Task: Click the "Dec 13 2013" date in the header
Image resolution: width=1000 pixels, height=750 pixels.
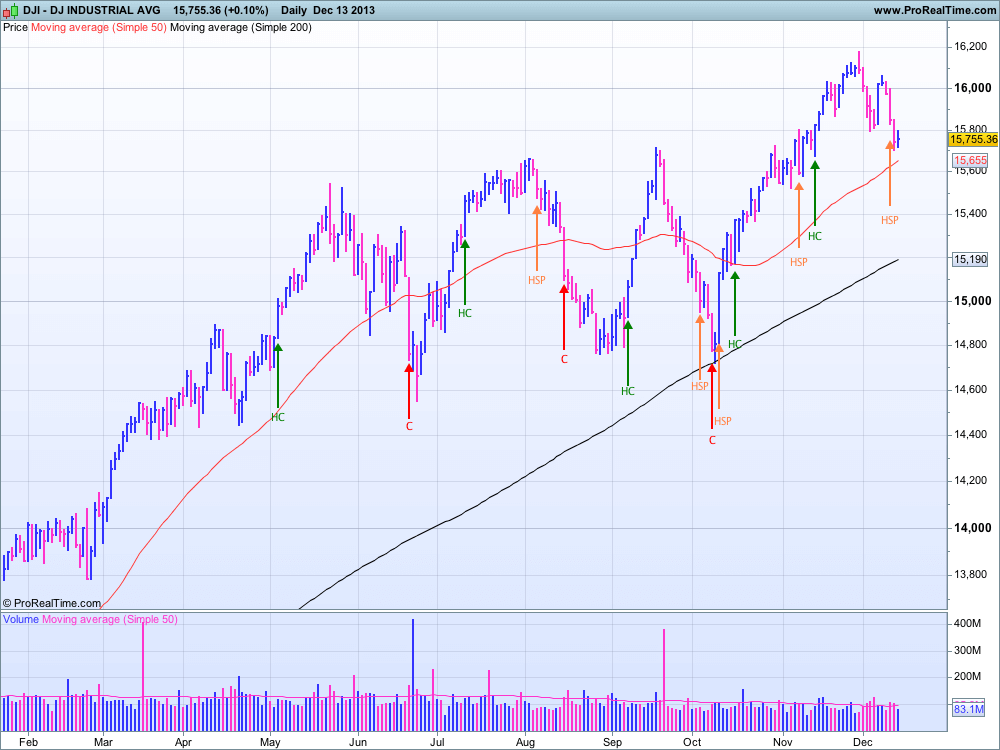Action: point(344,10)
